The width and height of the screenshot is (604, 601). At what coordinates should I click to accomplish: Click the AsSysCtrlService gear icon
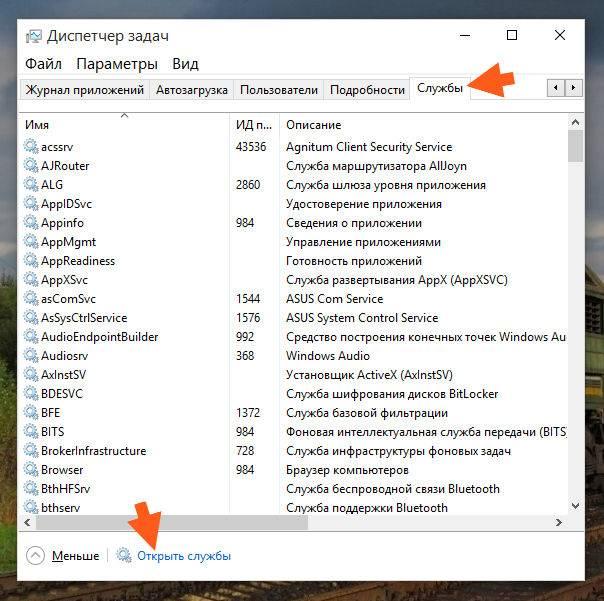coord(31,318)
